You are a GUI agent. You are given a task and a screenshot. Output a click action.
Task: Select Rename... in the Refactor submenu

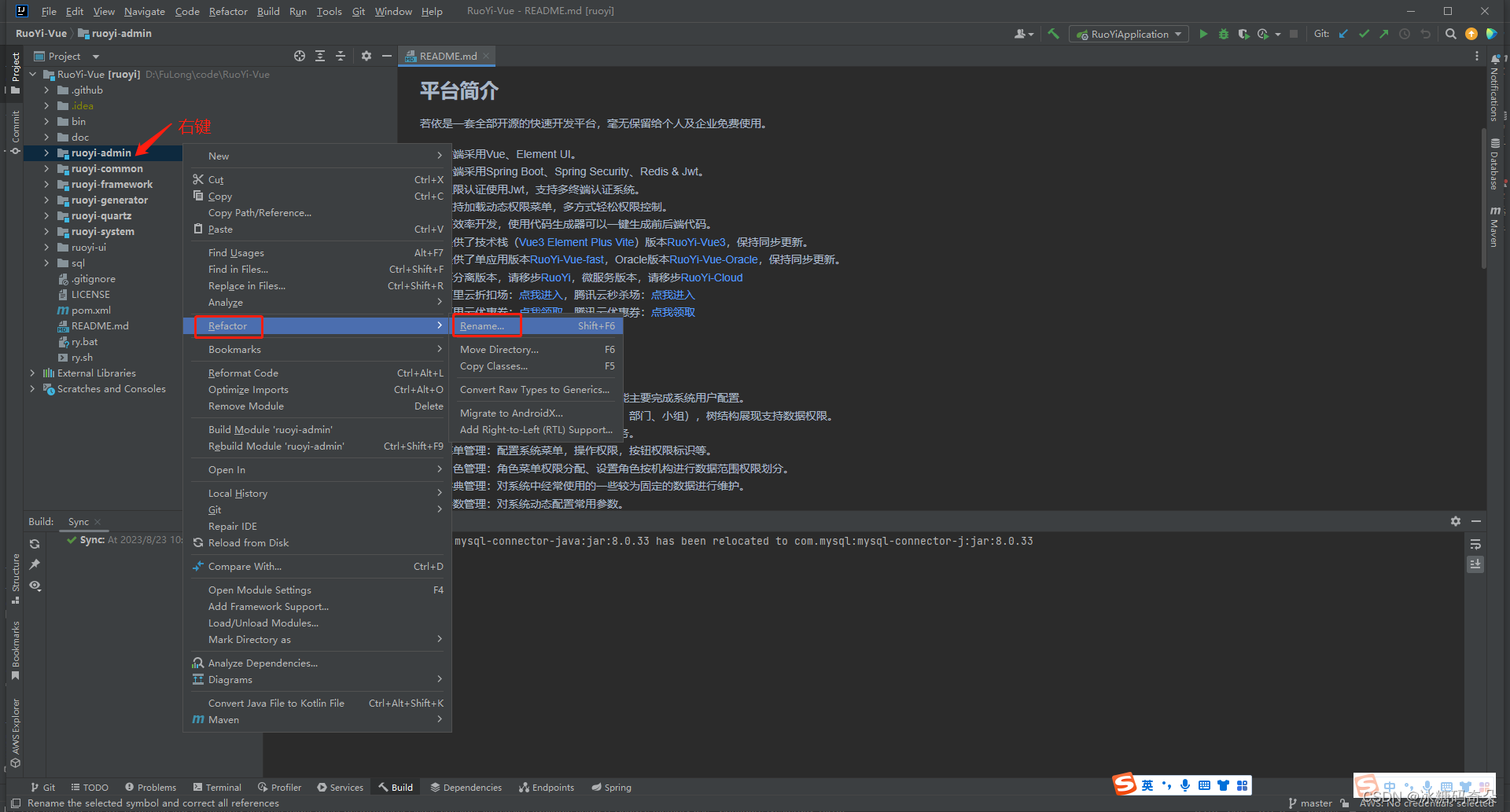537,325
